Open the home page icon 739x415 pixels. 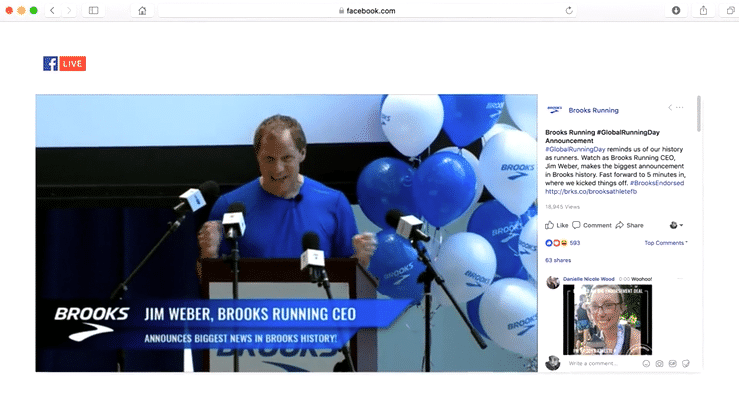pyautogui.click(x=142, y=10)
